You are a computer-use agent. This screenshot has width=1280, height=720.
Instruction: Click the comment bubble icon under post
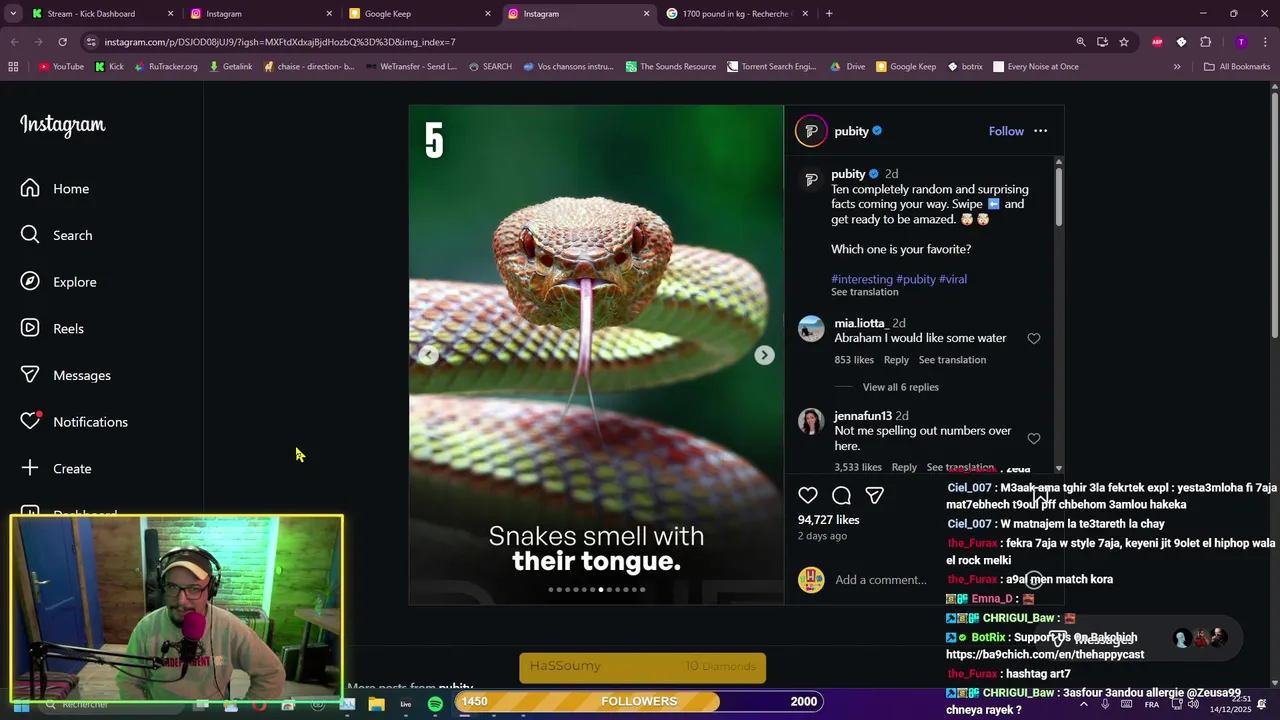point(841,495)
